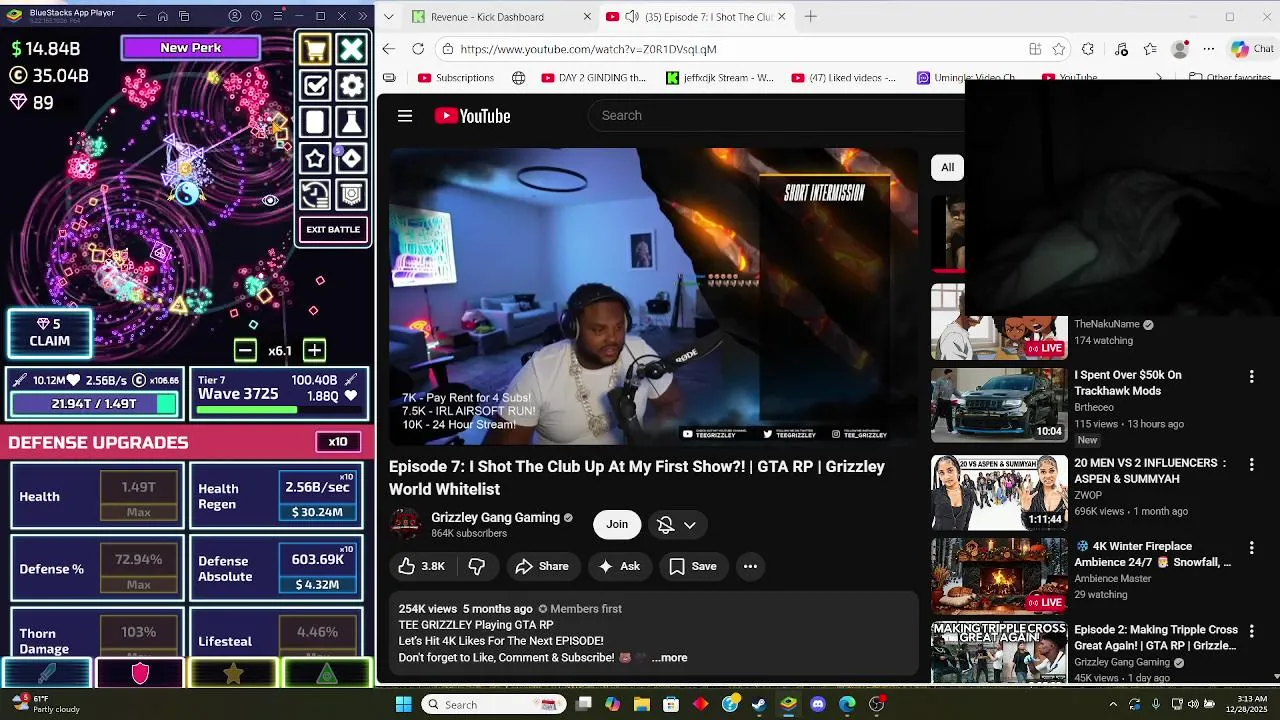This screenshot has height=720, width=1280.
Task: Mute the Episode 7 YouTube tab speaker icon
Action: [631, 16]
